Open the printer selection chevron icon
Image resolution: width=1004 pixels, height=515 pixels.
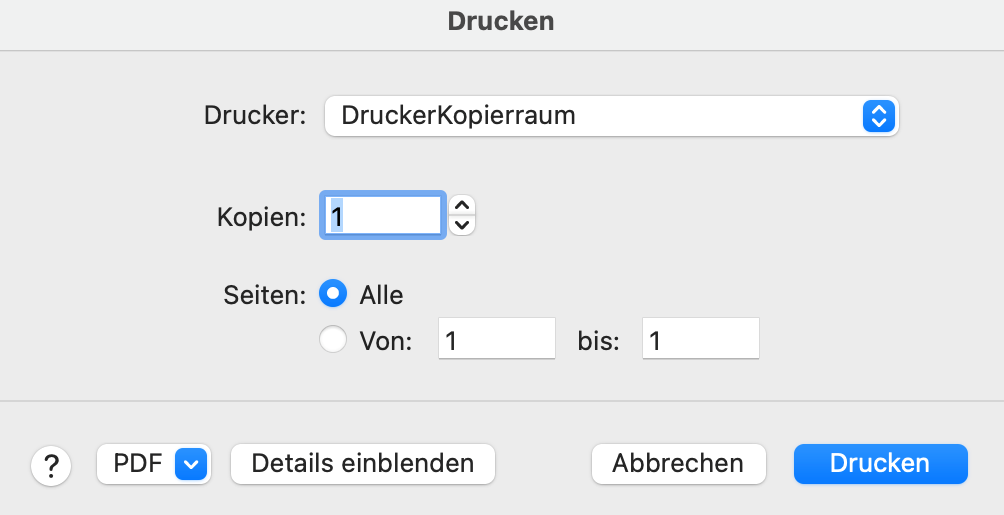(878, 116)
